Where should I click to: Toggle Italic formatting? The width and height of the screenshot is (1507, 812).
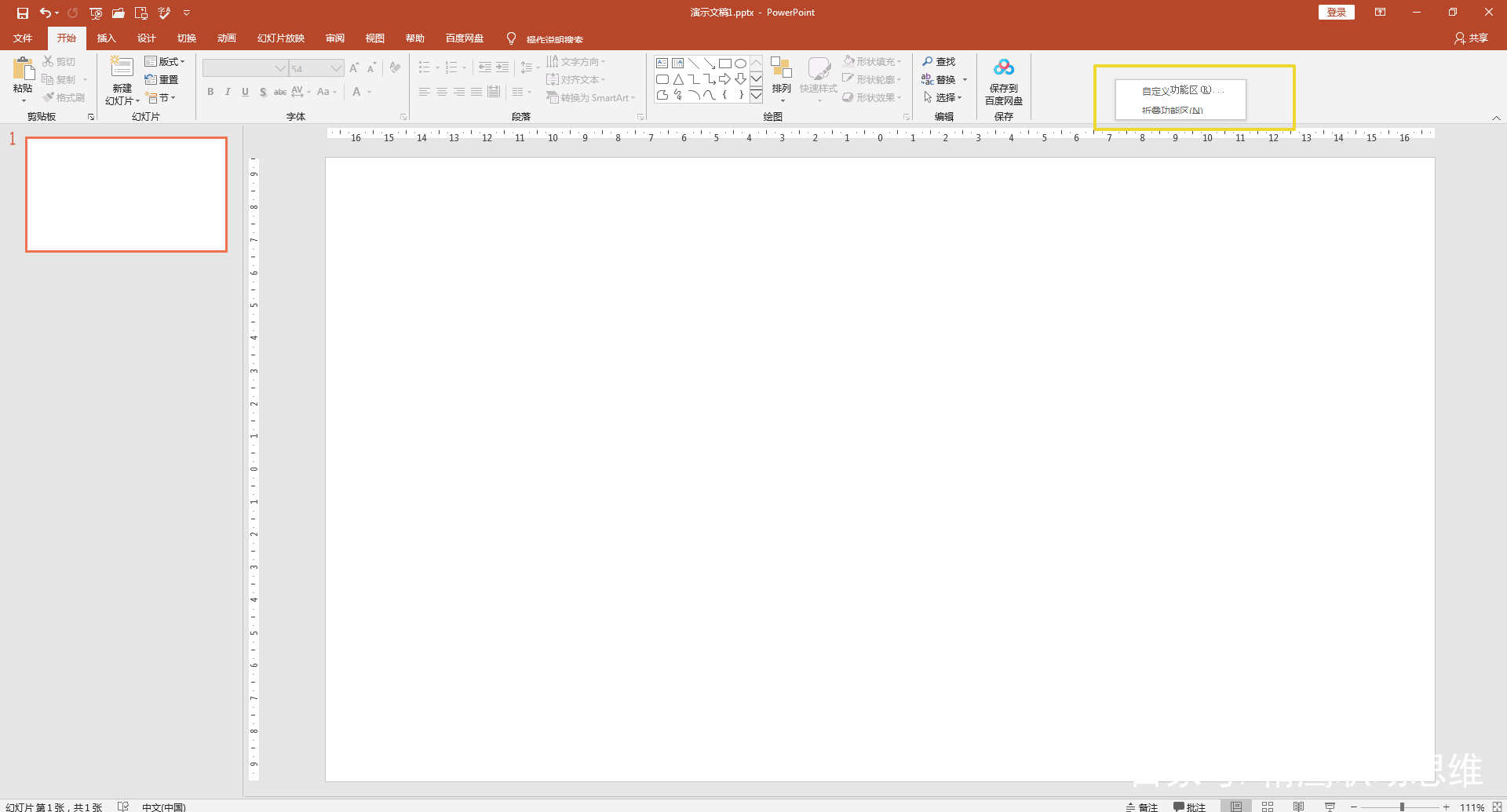coord(228,92)
